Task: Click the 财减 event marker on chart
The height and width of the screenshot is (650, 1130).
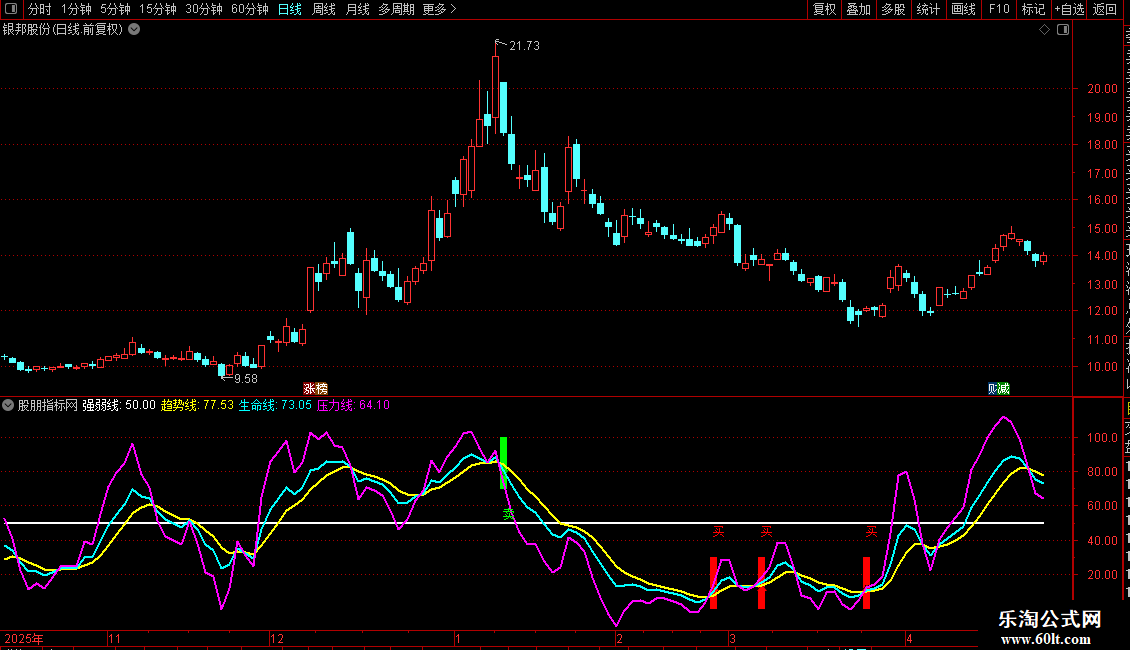Action: (x=999, y=389)
